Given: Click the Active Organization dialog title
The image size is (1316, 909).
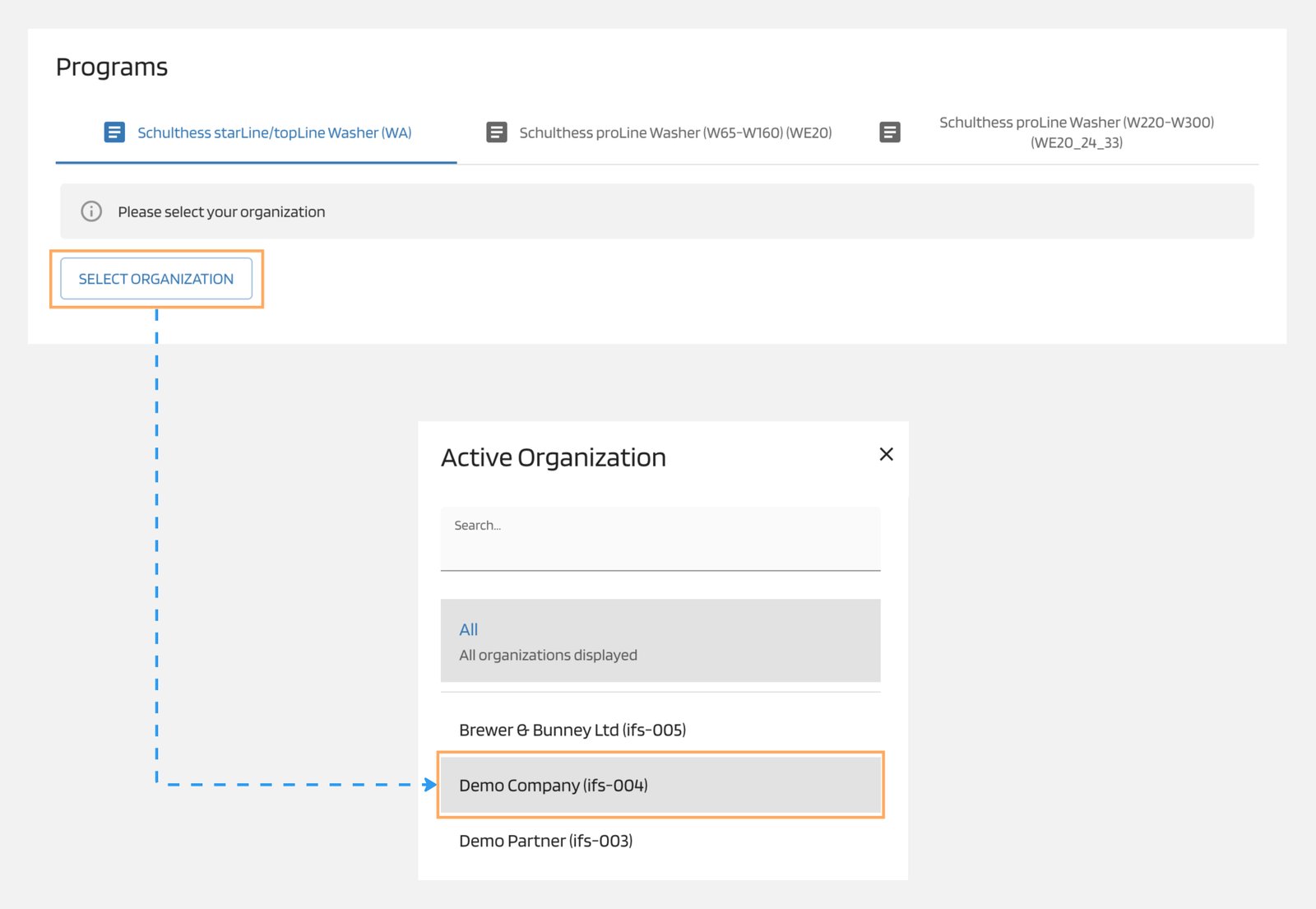Looking at the screenshot, I should point(554,457).
